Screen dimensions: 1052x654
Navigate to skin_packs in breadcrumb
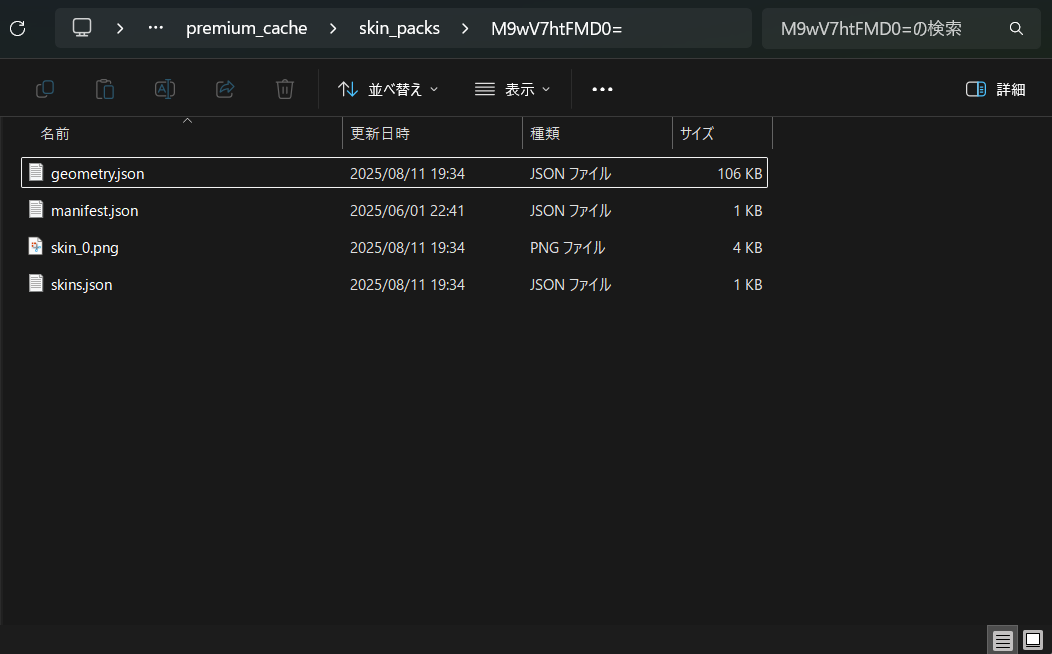(x=399, y=28)
